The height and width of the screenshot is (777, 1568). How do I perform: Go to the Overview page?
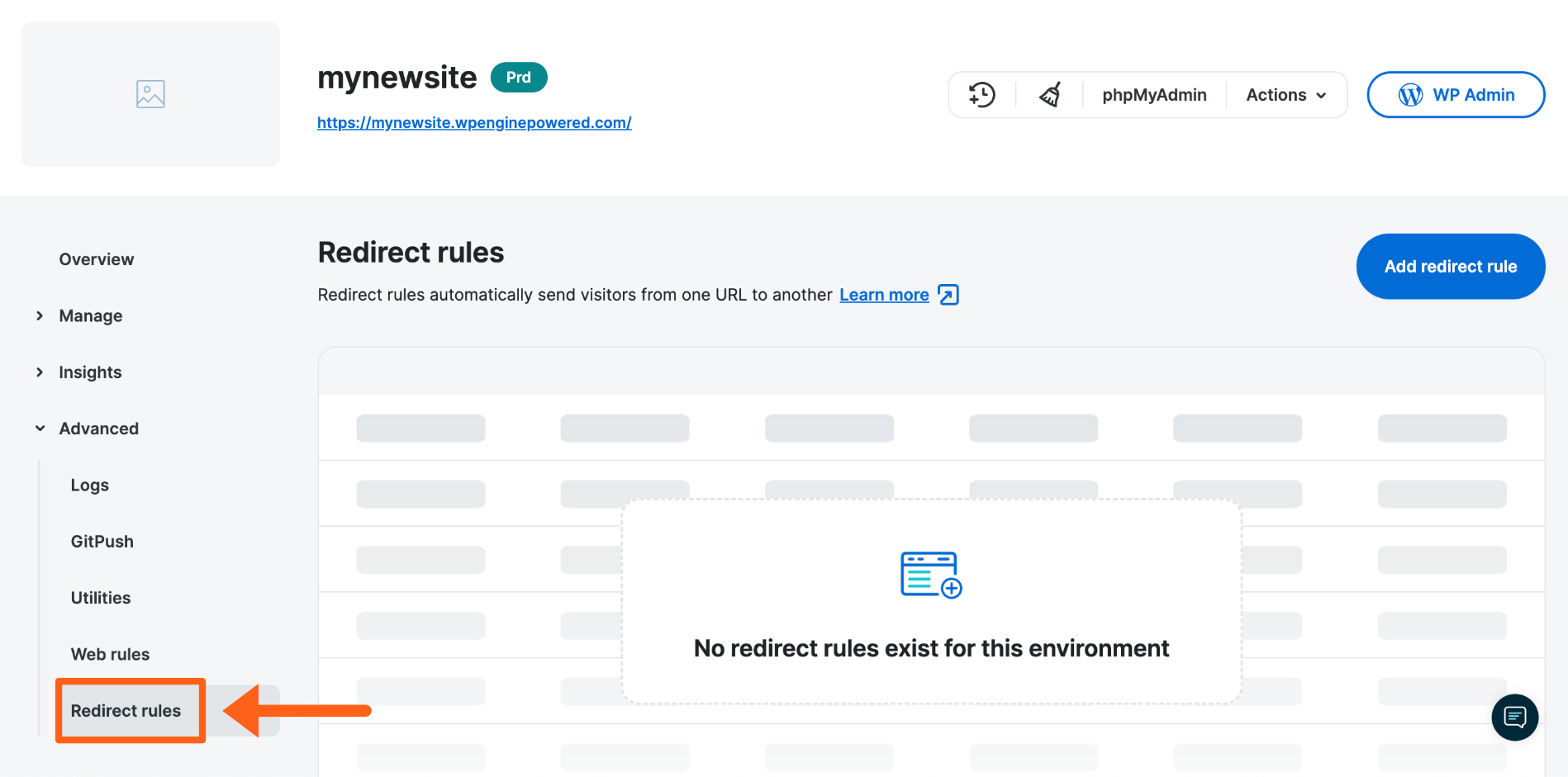coord(96,259)
